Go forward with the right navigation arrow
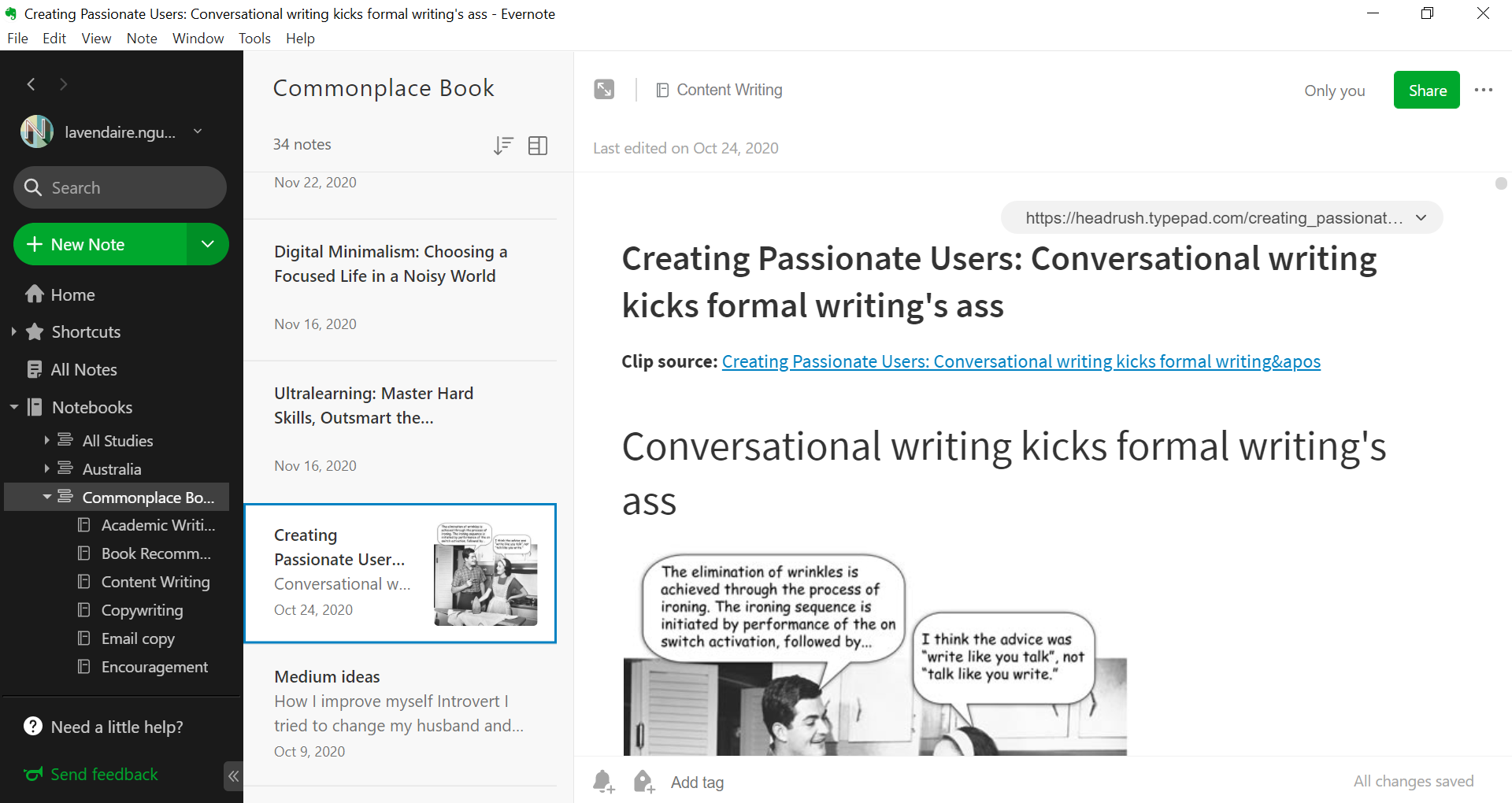 coord(64,84)
